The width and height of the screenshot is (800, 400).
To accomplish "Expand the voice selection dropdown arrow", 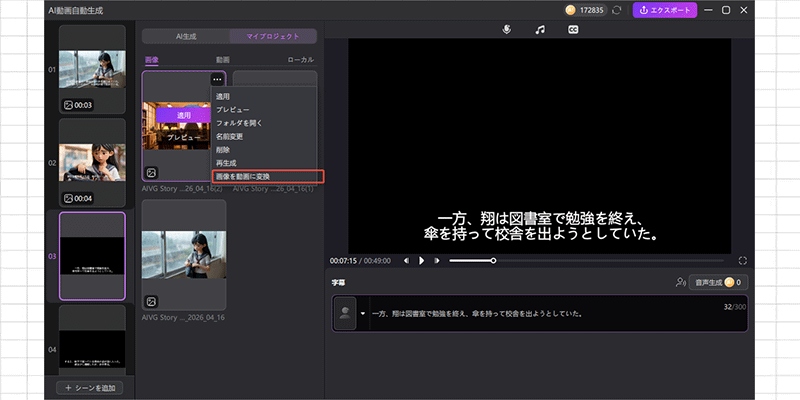I will pos(363,313).
